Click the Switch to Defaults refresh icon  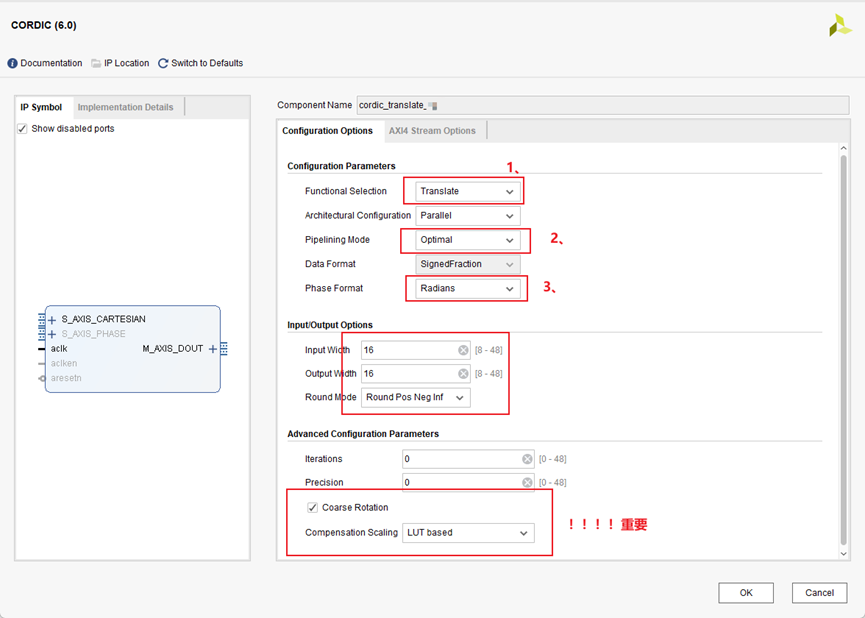pyautogui.click(x=163, y=63)
